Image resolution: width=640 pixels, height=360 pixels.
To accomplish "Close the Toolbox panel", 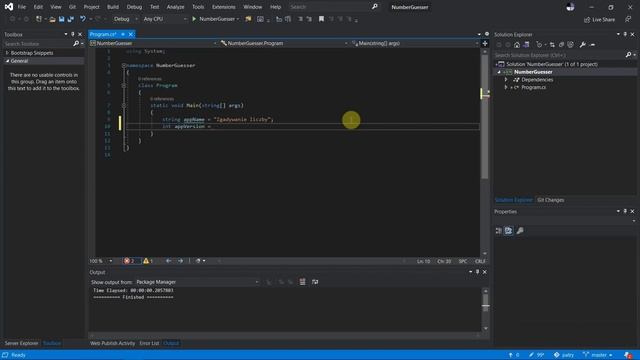I will (x=80, y=34).
